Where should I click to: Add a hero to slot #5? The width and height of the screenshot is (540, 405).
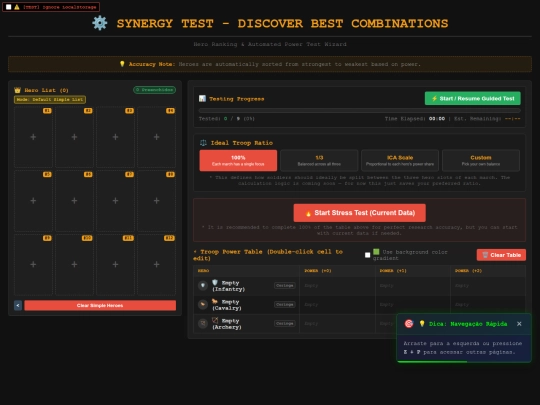[33, 201]
